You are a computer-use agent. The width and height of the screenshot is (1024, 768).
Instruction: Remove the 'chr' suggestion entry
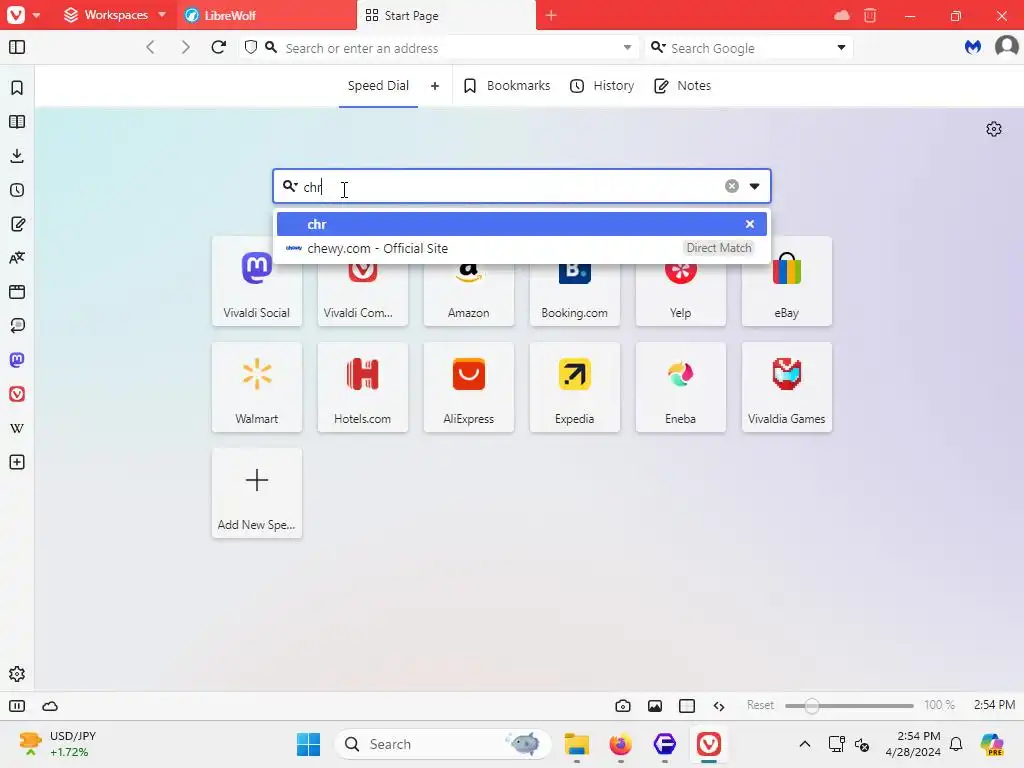click(x=750, y=224)
